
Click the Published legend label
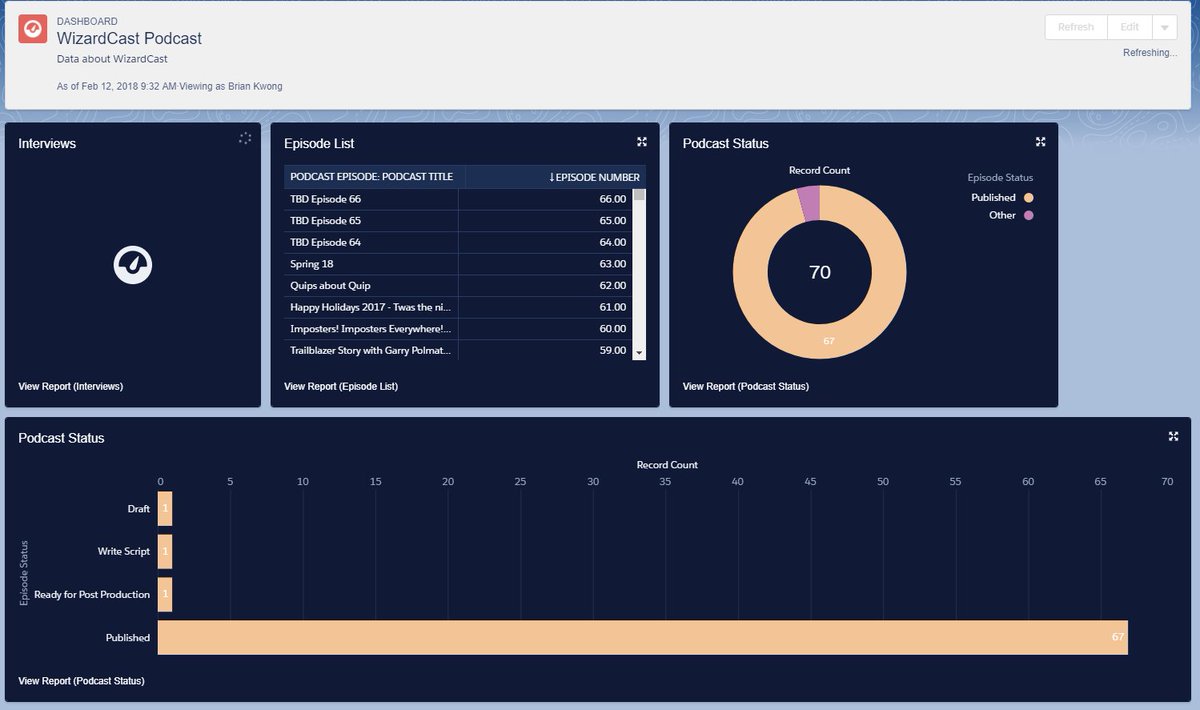993,198
